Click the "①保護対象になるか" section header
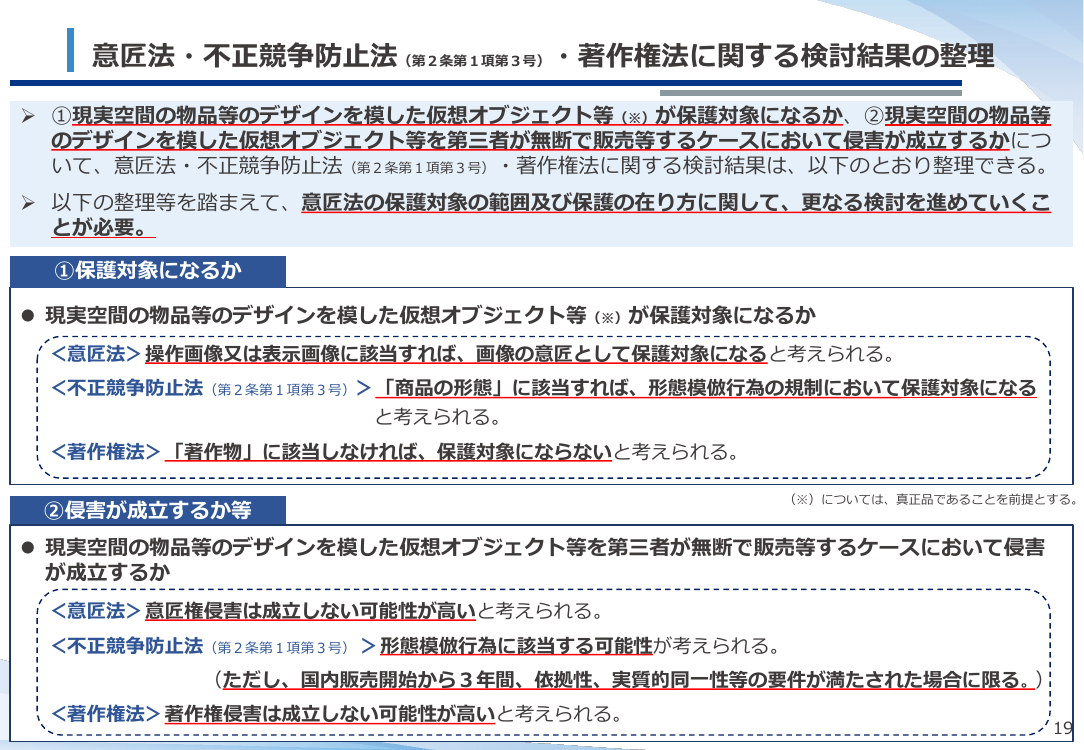 point(148,270)
